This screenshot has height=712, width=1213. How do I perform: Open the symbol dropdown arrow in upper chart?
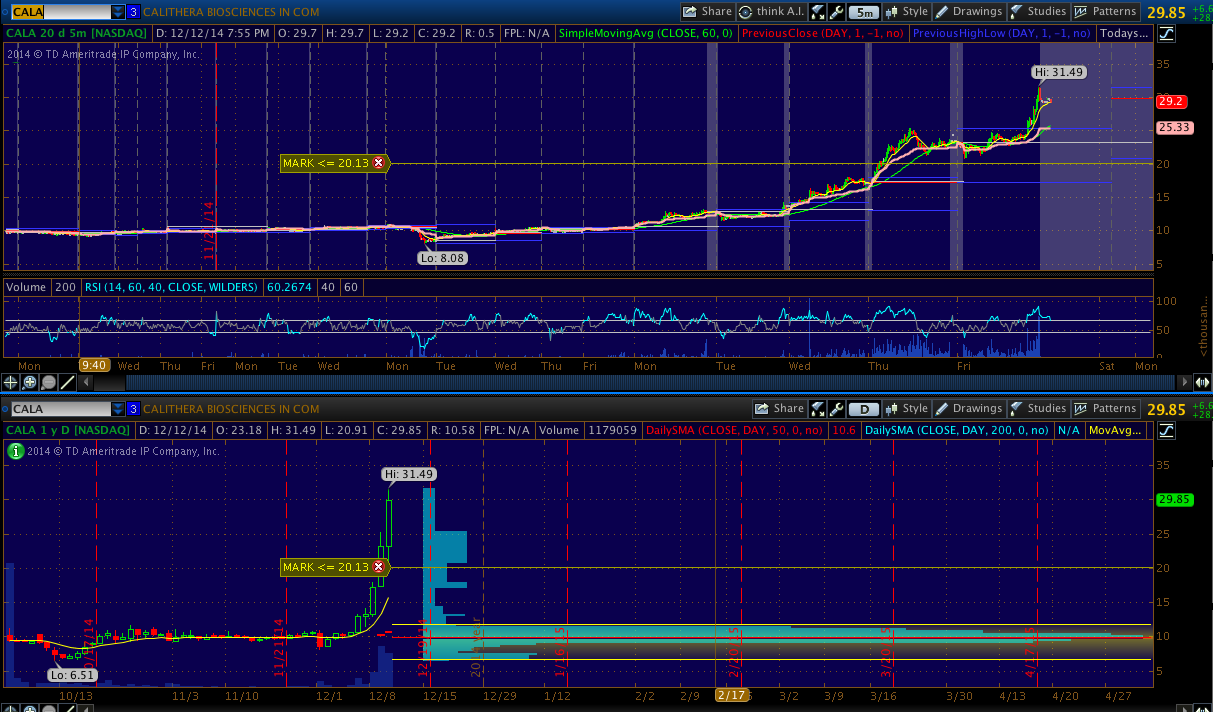tap(118, 12)
